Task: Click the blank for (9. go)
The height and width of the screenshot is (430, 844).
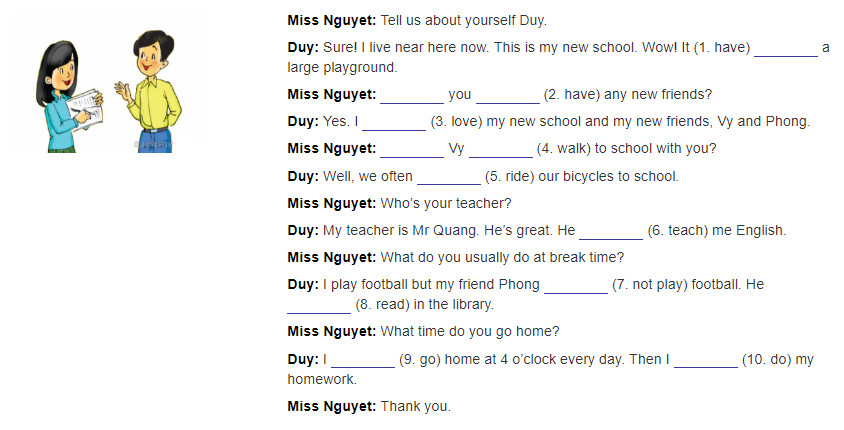Action: pos(363,359)
